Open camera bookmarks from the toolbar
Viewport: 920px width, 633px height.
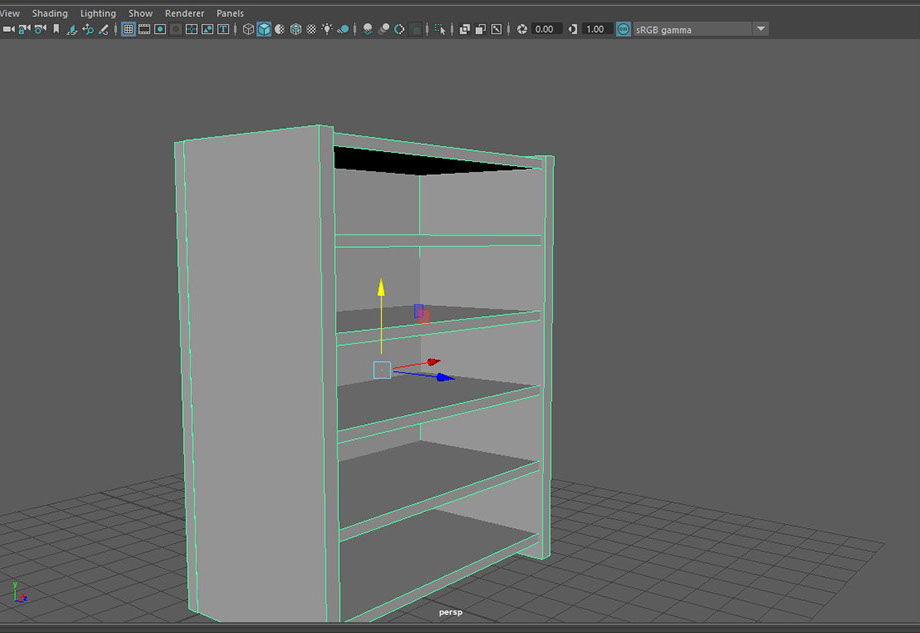point(56,29)
